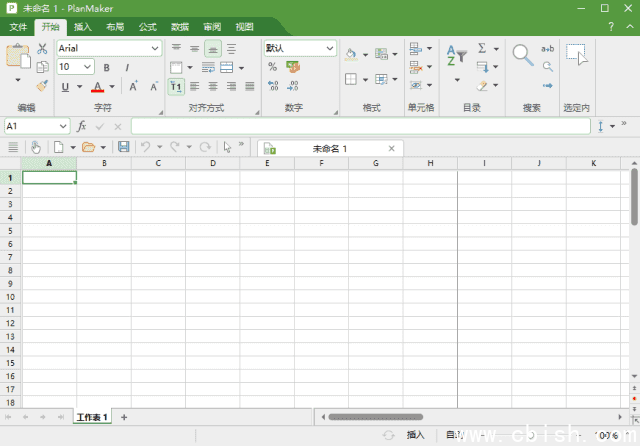
Task: Click the Undo arrow
Action: (146, 146)
